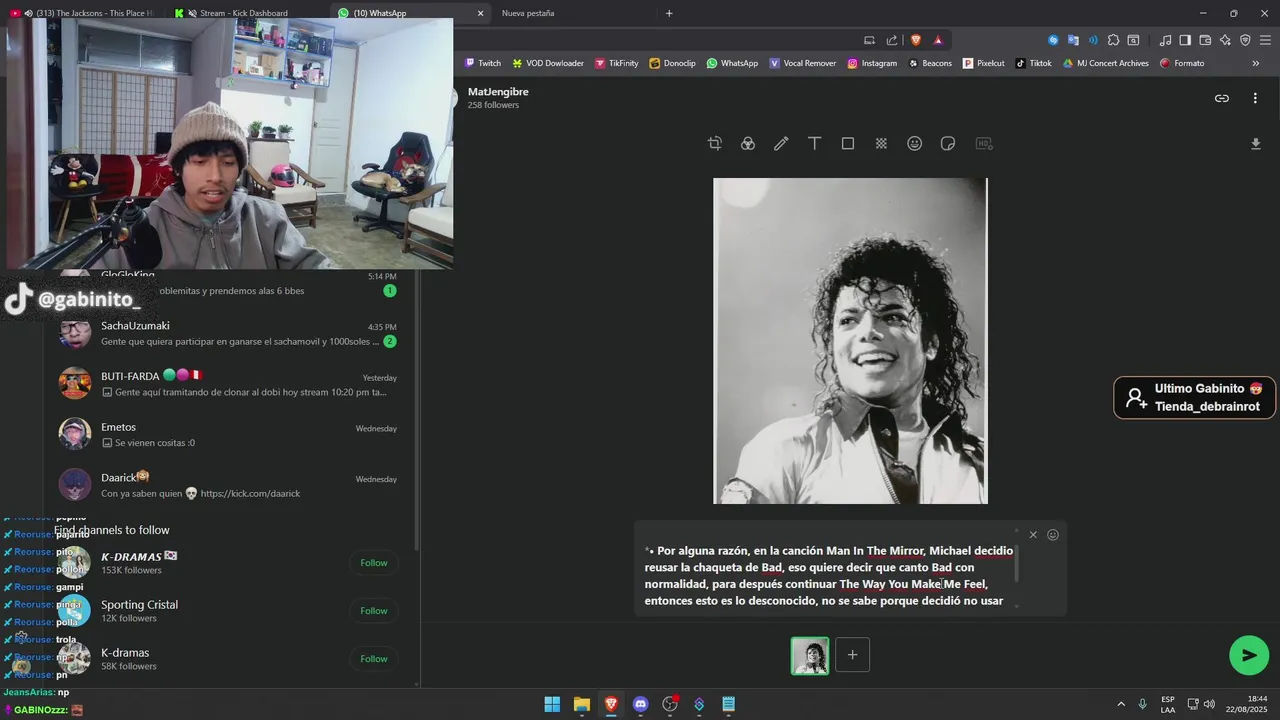Open Discord from the taskbar
The height and width of the screenshot is (720, 1280).
coord(641,704)
